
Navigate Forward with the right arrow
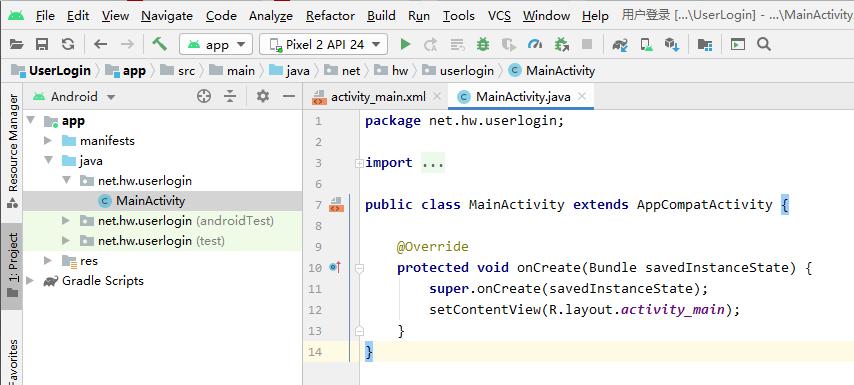tap(127, 45)
